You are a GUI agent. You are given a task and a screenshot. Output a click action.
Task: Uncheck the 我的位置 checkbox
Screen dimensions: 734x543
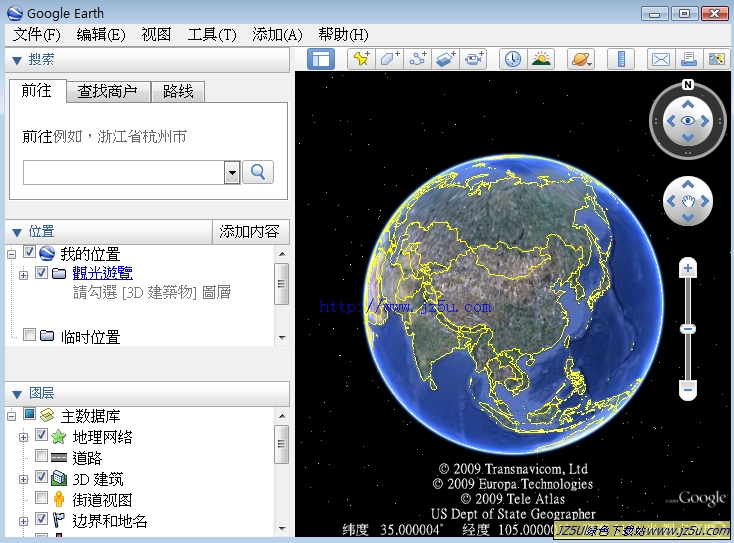pos(29,252)
